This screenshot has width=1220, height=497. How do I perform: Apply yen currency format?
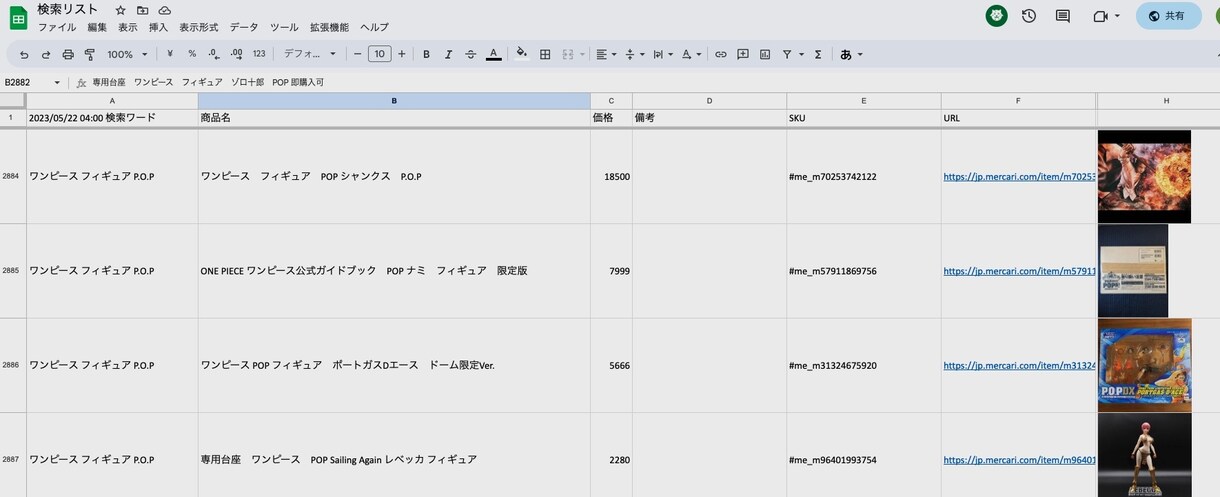(x=170, y=54)
